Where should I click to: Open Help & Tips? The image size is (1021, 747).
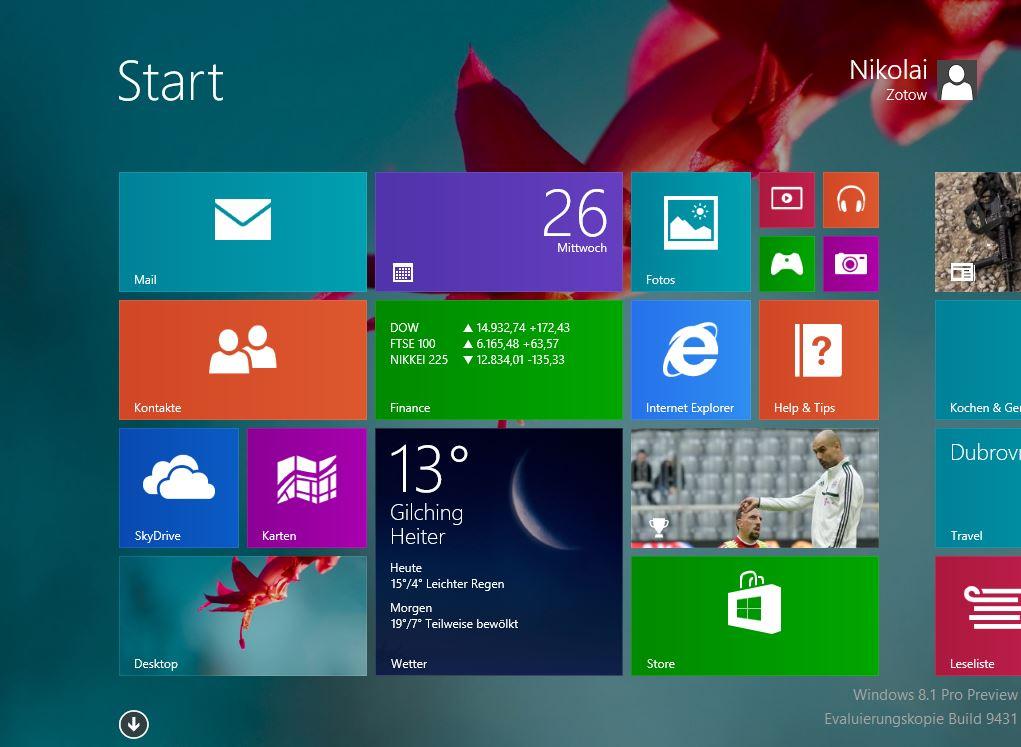pos(818,359)
